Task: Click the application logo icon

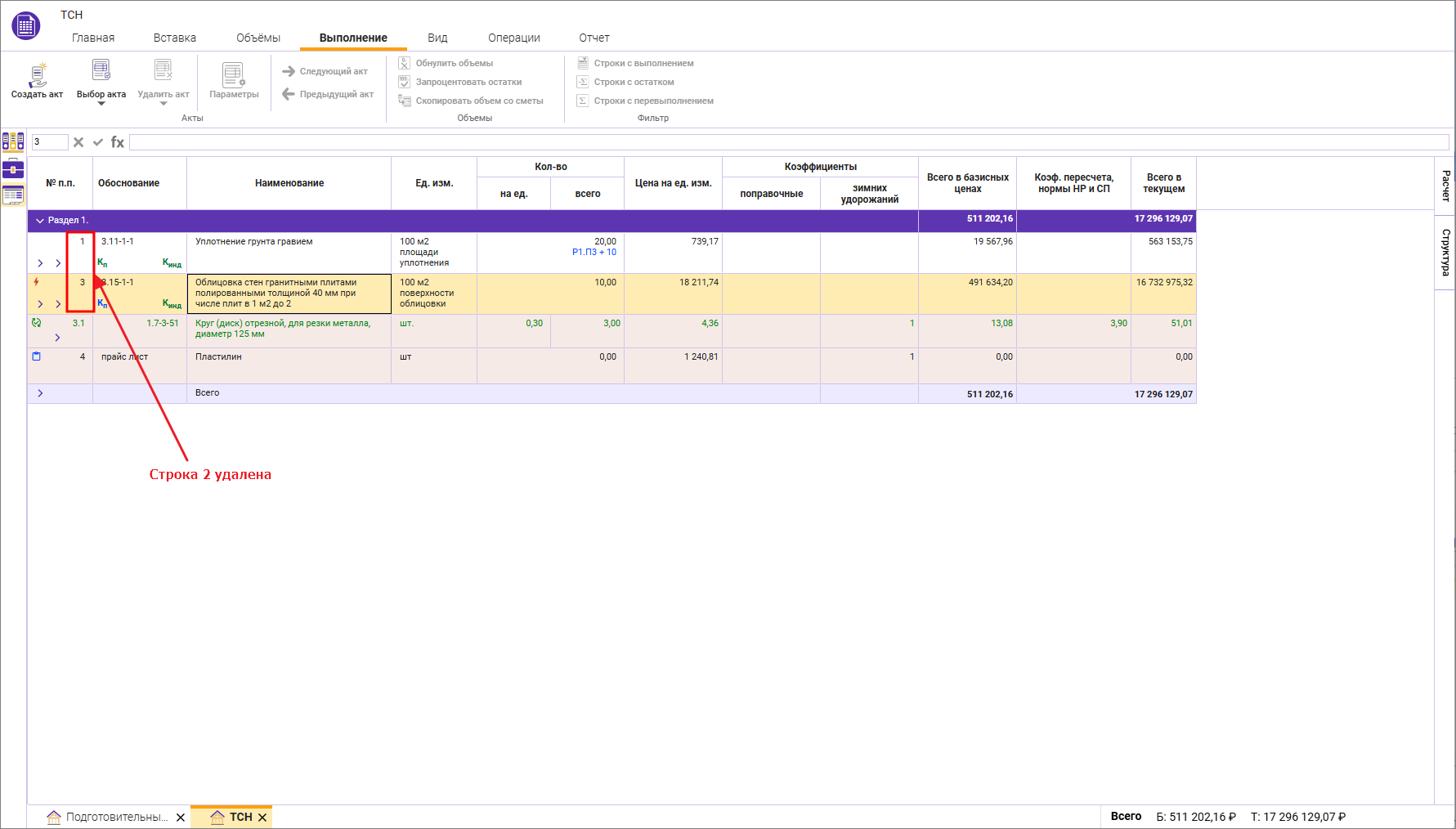Action: tap(26, 26)
